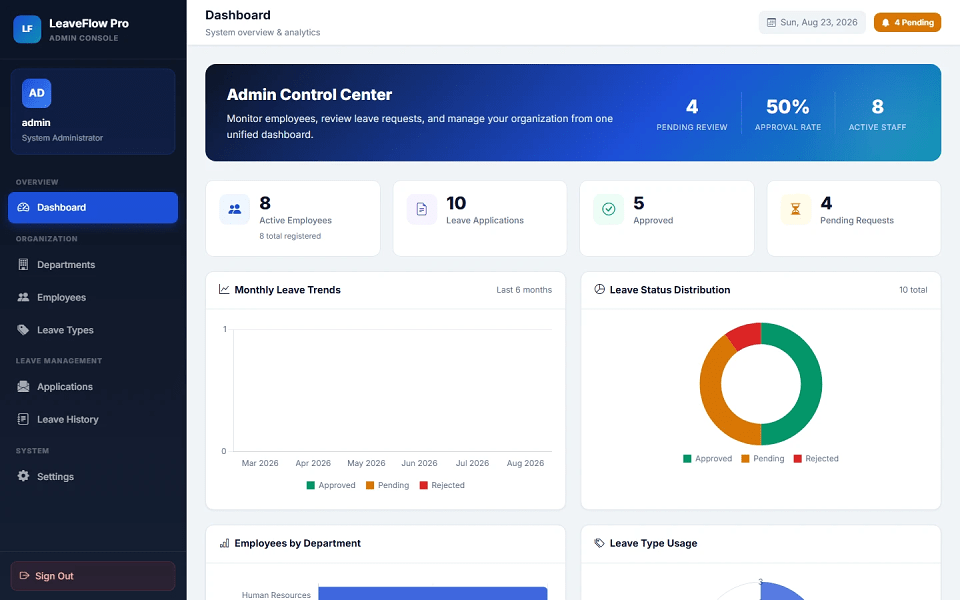Click the Leave Applications stat card
Viewport: 960px width, 600px height.
[x=480, y=218]
